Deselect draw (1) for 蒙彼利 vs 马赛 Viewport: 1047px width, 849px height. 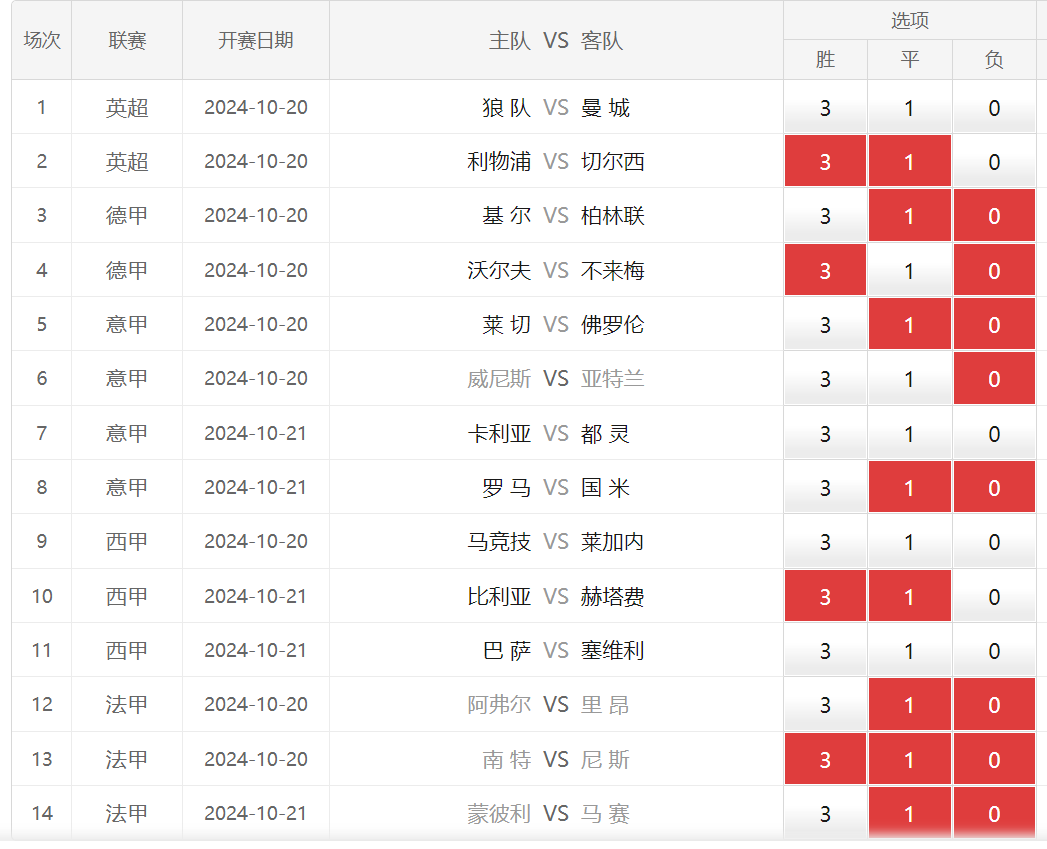pyautogui.click(x=909, y=813)
